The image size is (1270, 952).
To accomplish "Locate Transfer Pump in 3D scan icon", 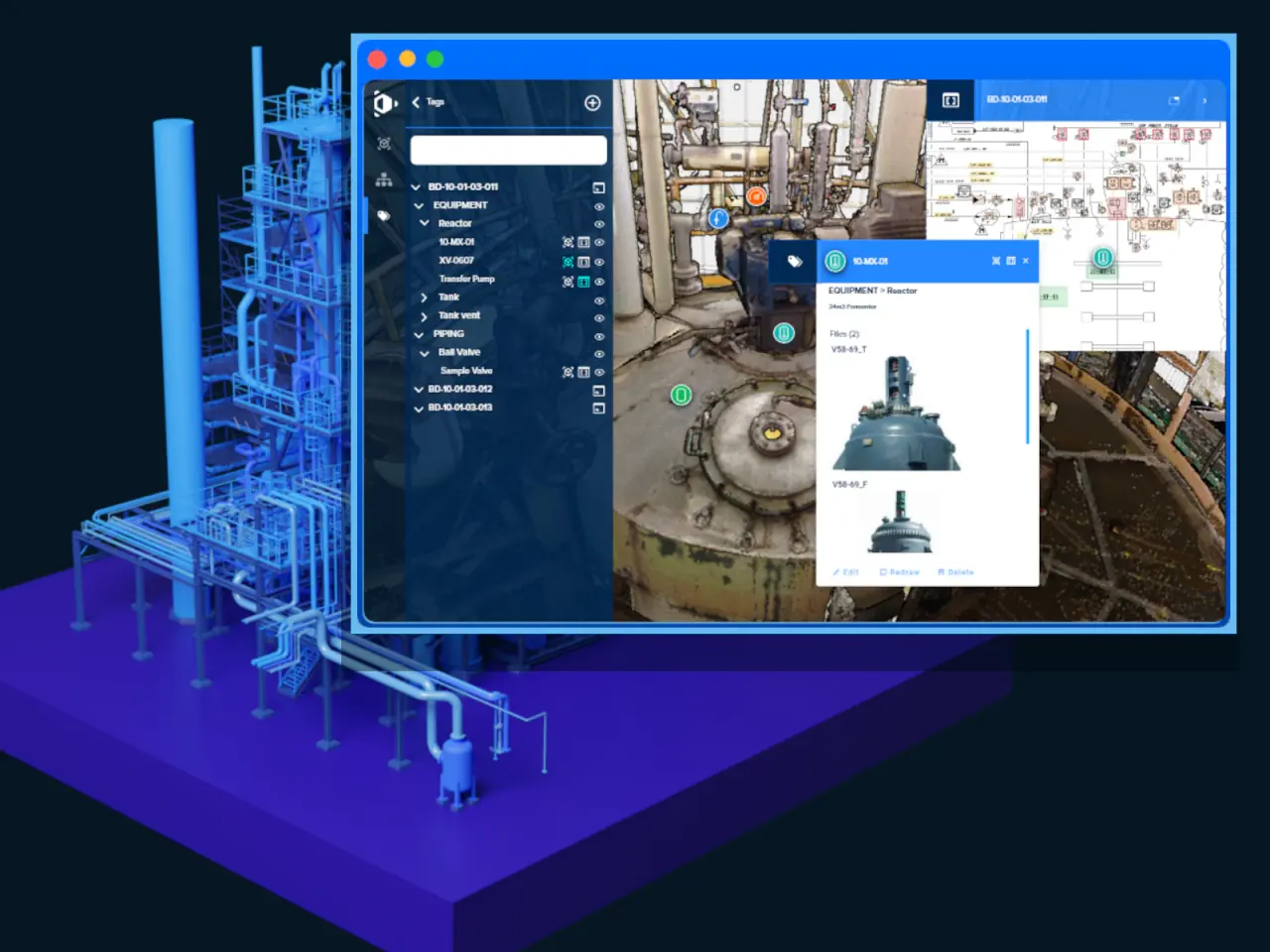I will pos(568,282).
